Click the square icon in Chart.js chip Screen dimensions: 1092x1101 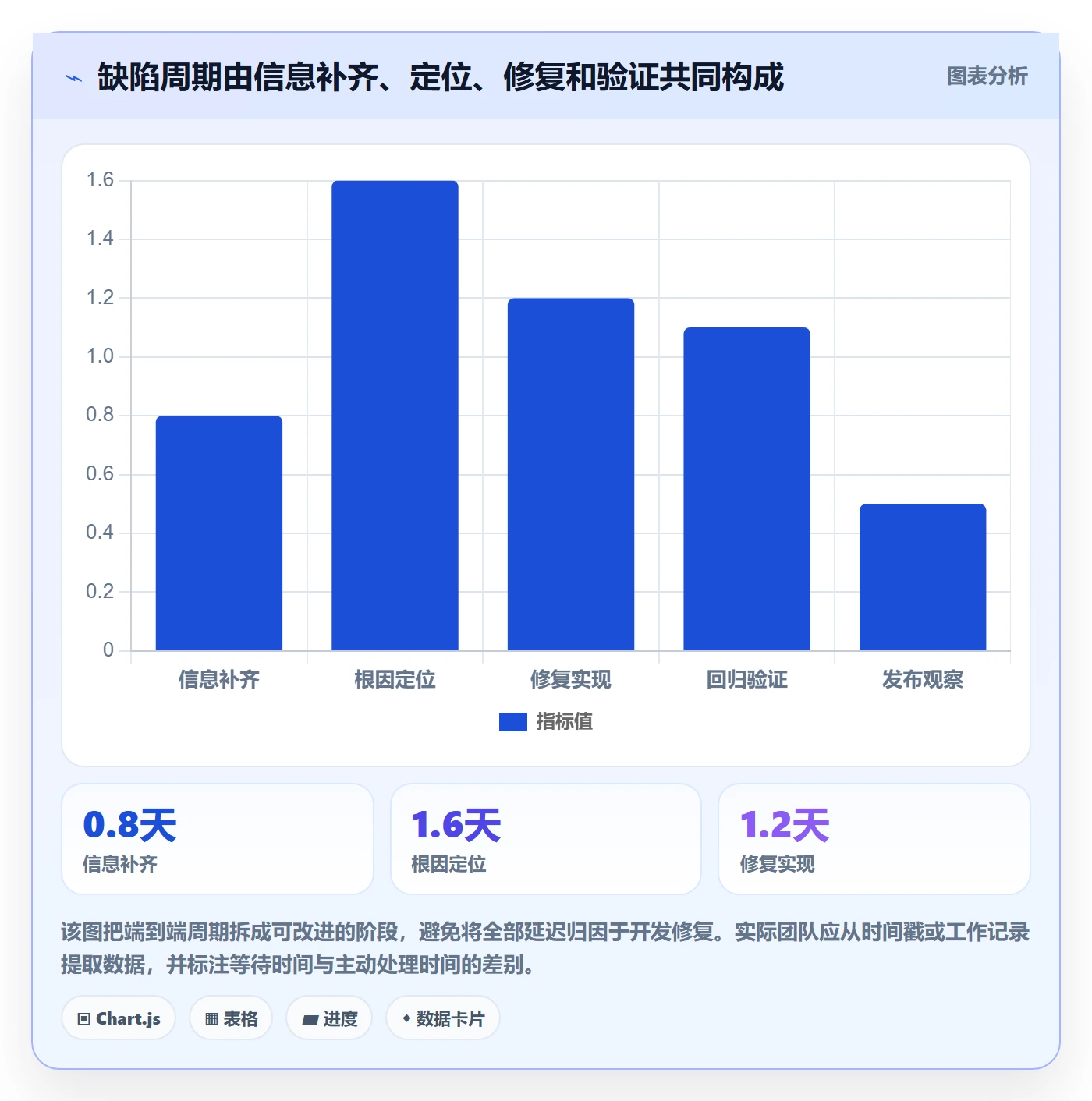click(84, 1019)
